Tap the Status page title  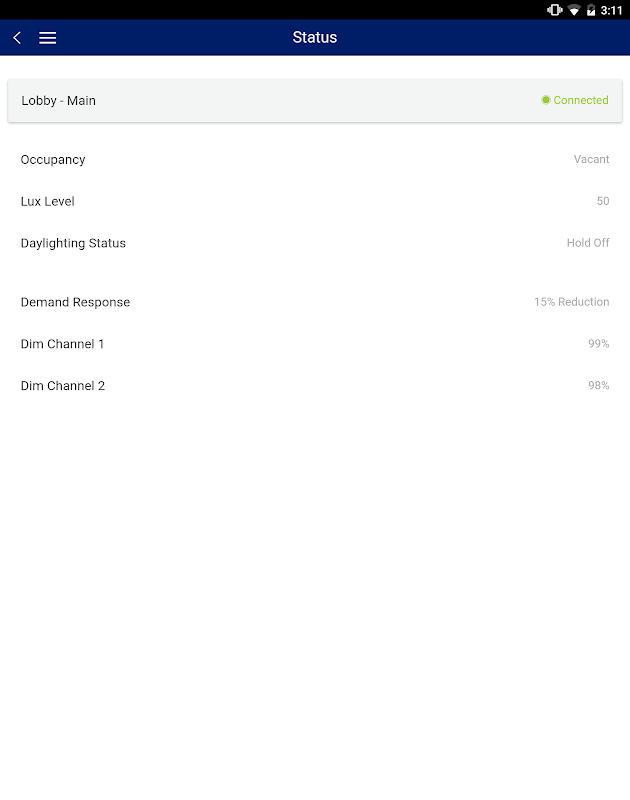click(x=315, y=37)
